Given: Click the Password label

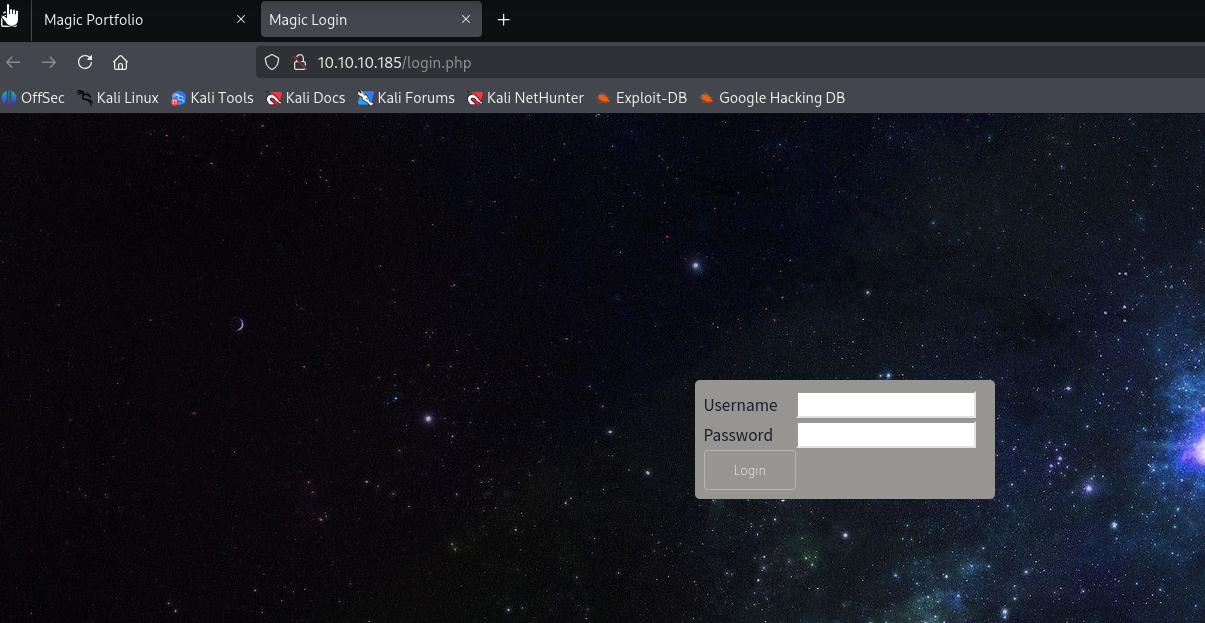Looking at the screenshot, I should coord(738,435).
